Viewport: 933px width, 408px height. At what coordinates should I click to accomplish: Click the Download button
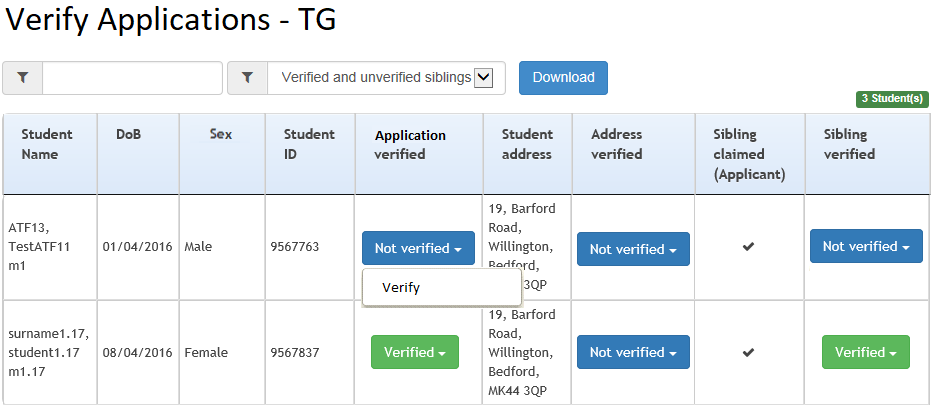(x=563, y=78)
